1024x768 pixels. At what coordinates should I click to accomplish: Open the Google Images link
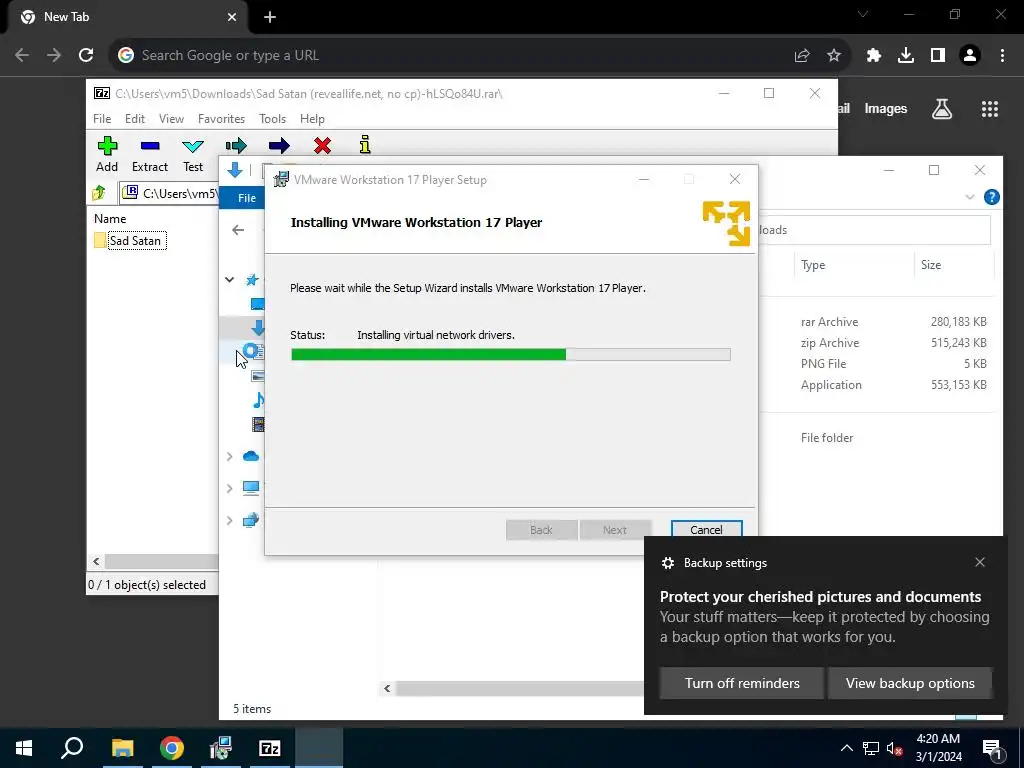pyautogui.click(x=886, y=109)
